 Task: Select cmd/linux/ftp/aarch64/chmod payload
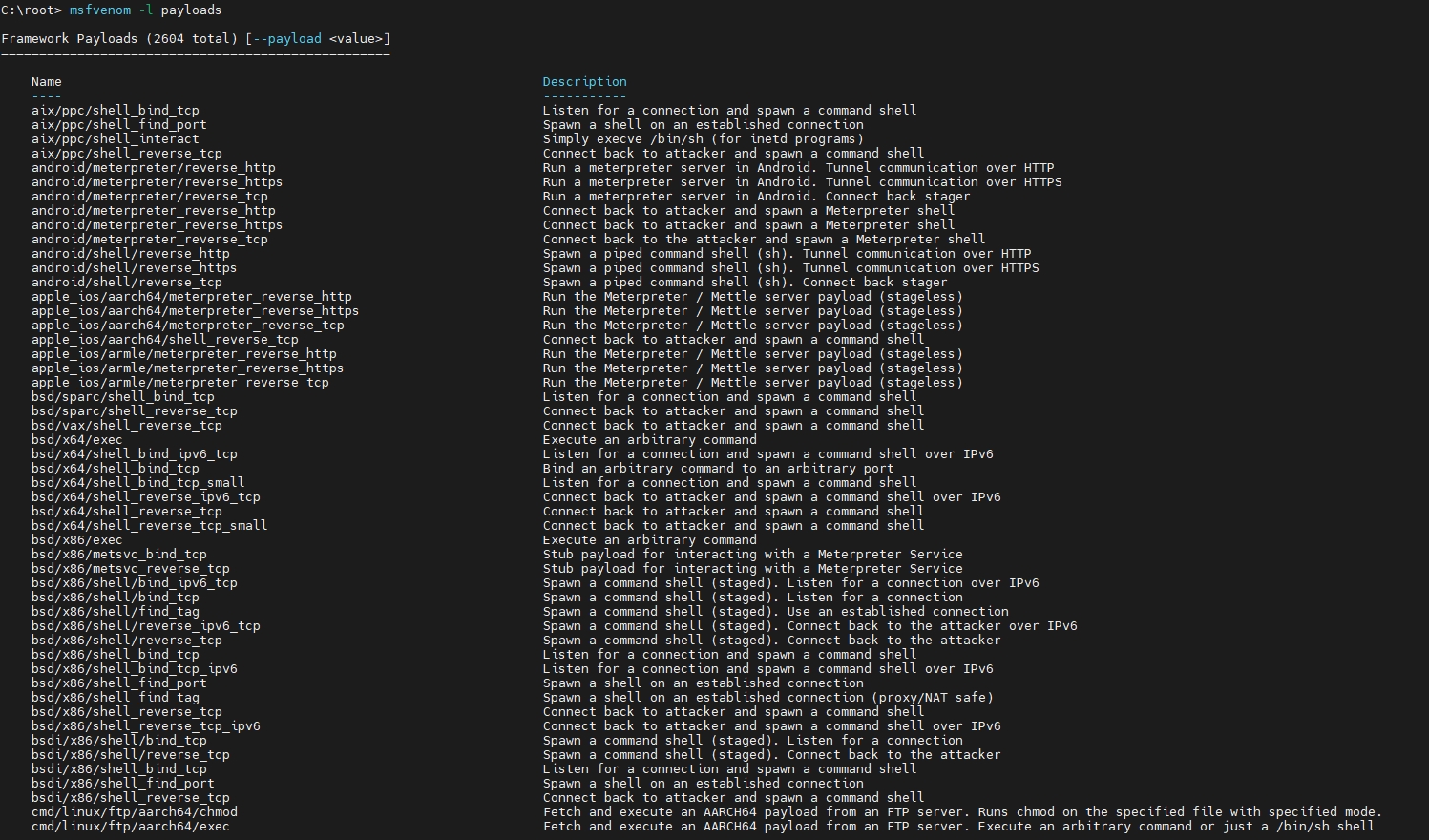coord(135,812)
